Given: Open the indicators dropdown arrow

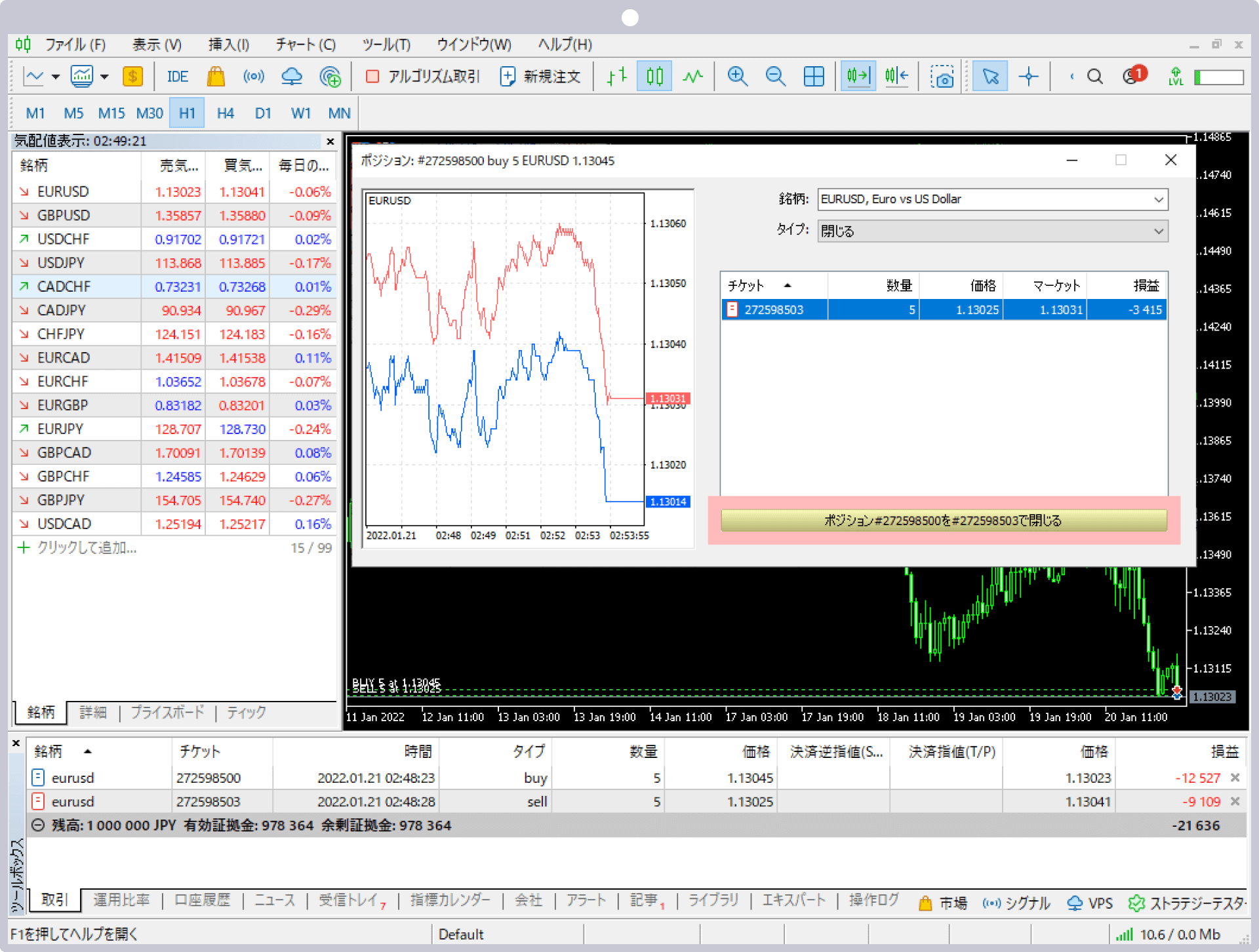Looking at the screenshot, I should tap(104, 77).
